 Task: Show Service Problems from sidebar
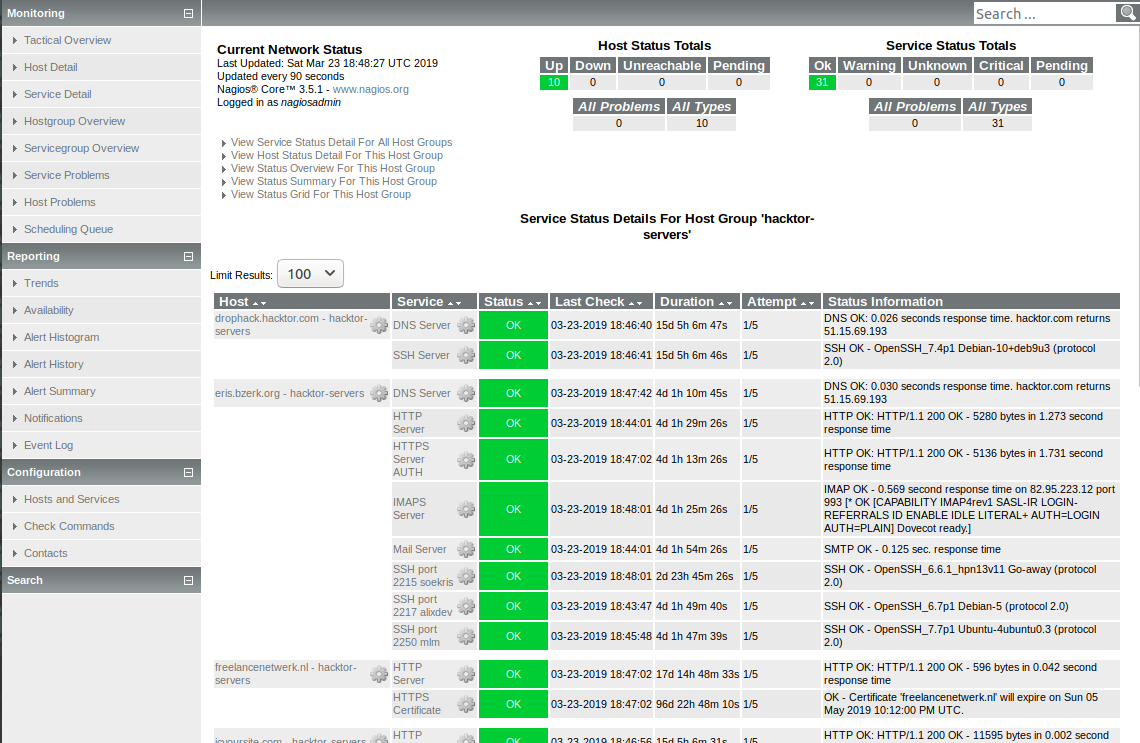67,175
